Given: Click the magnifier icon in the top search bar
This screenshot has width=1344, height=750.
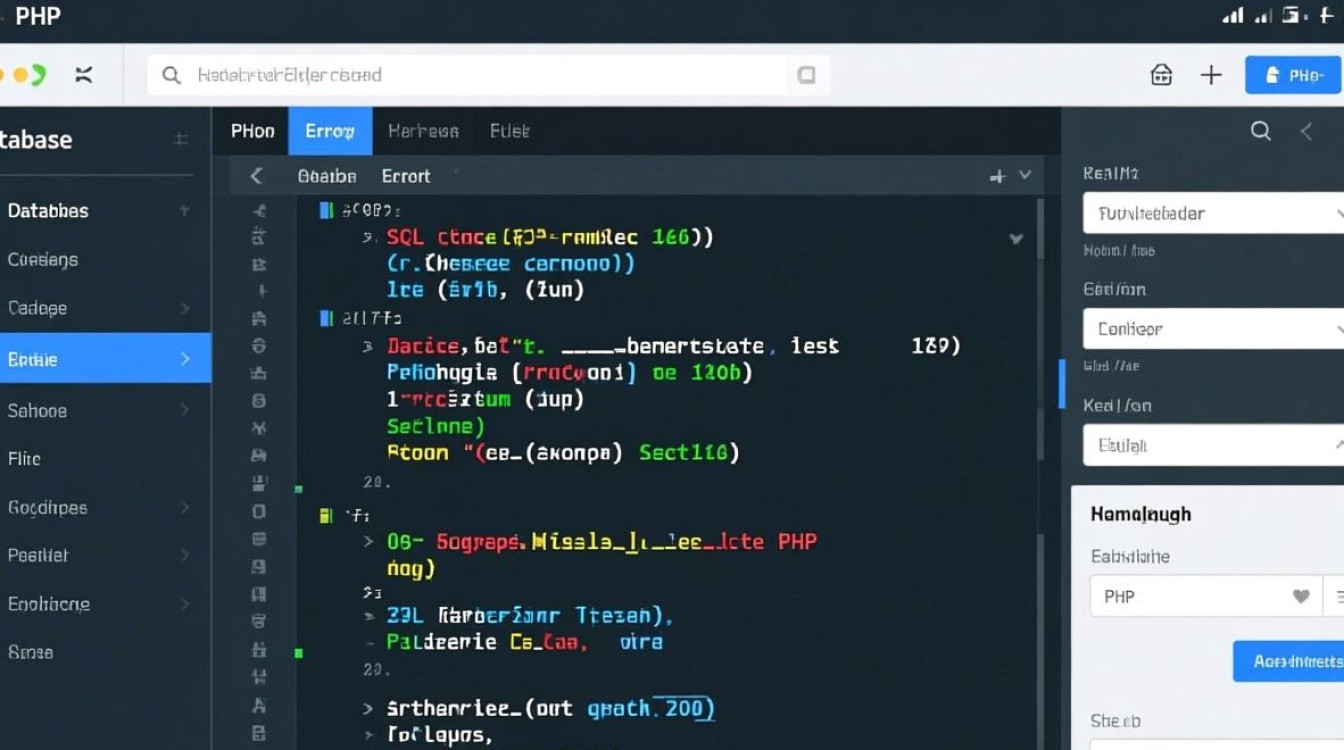Looking at the screenshot, I should click(171, 75).
